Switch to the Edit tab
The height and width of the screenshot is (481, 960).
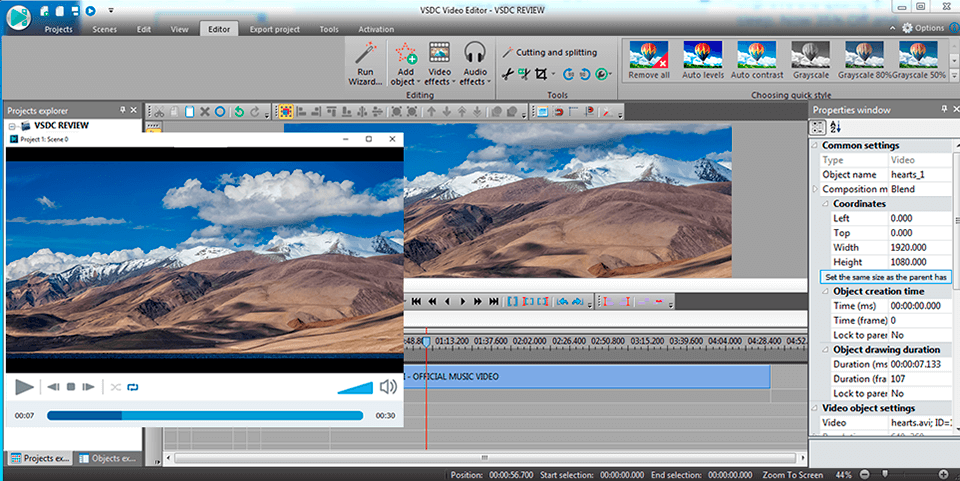[x=144, y=29]
